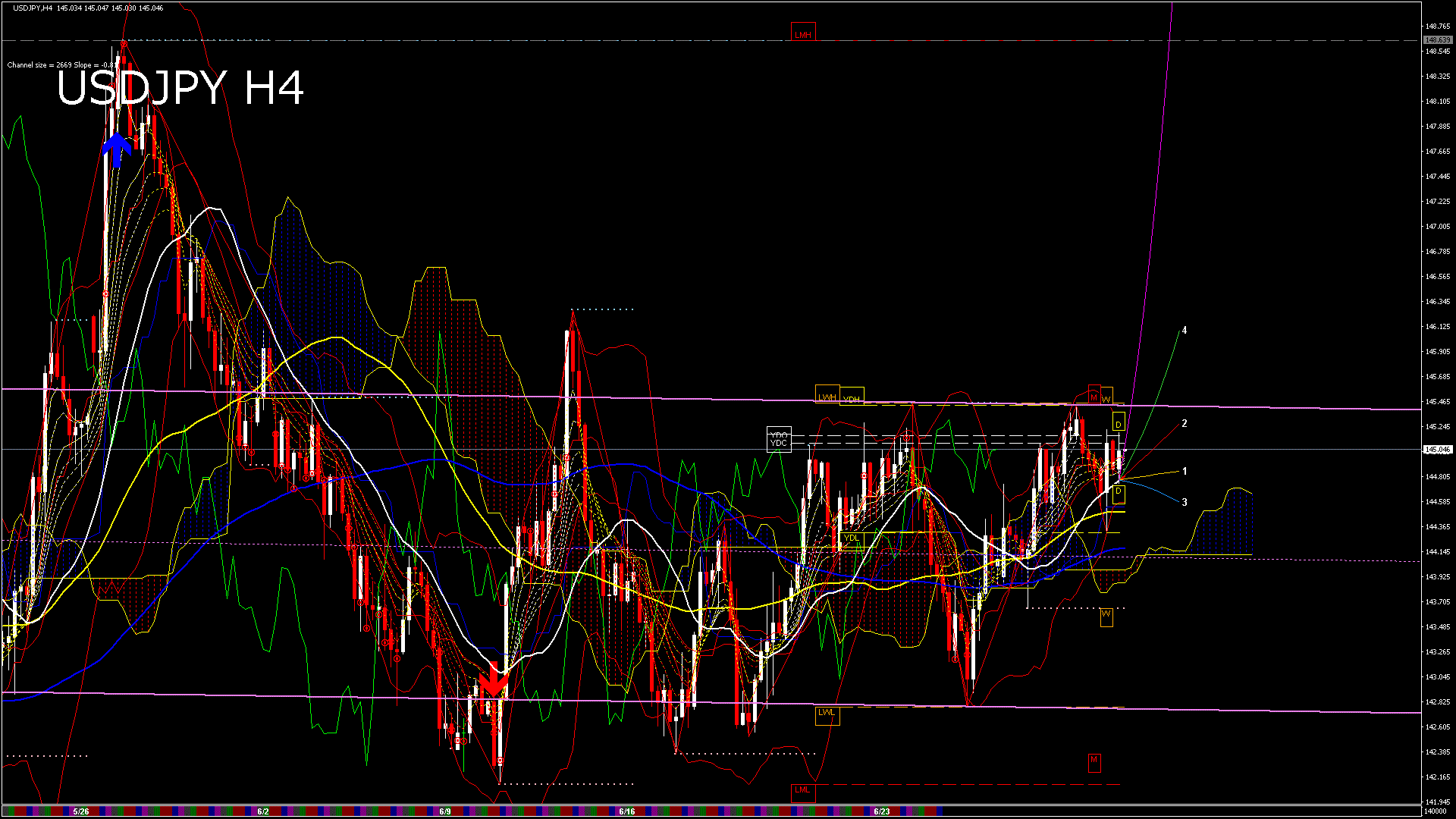Select projection line label 2
The height and width of the screenshot is (819, 1456).
point(1185,423)
